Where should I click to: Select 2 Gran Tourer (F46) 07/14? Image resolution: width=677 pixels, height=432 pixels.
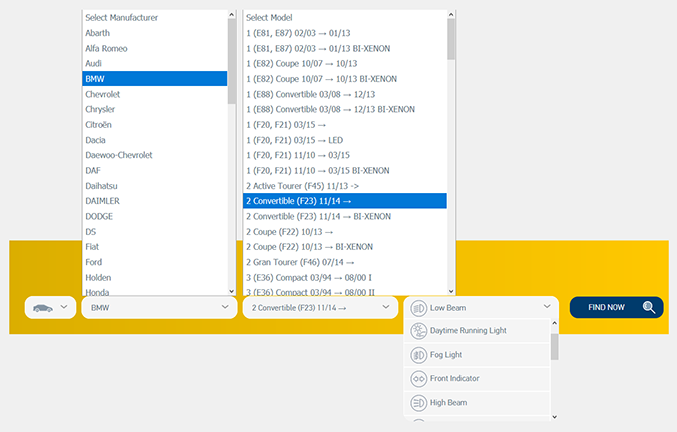point(345,262)
